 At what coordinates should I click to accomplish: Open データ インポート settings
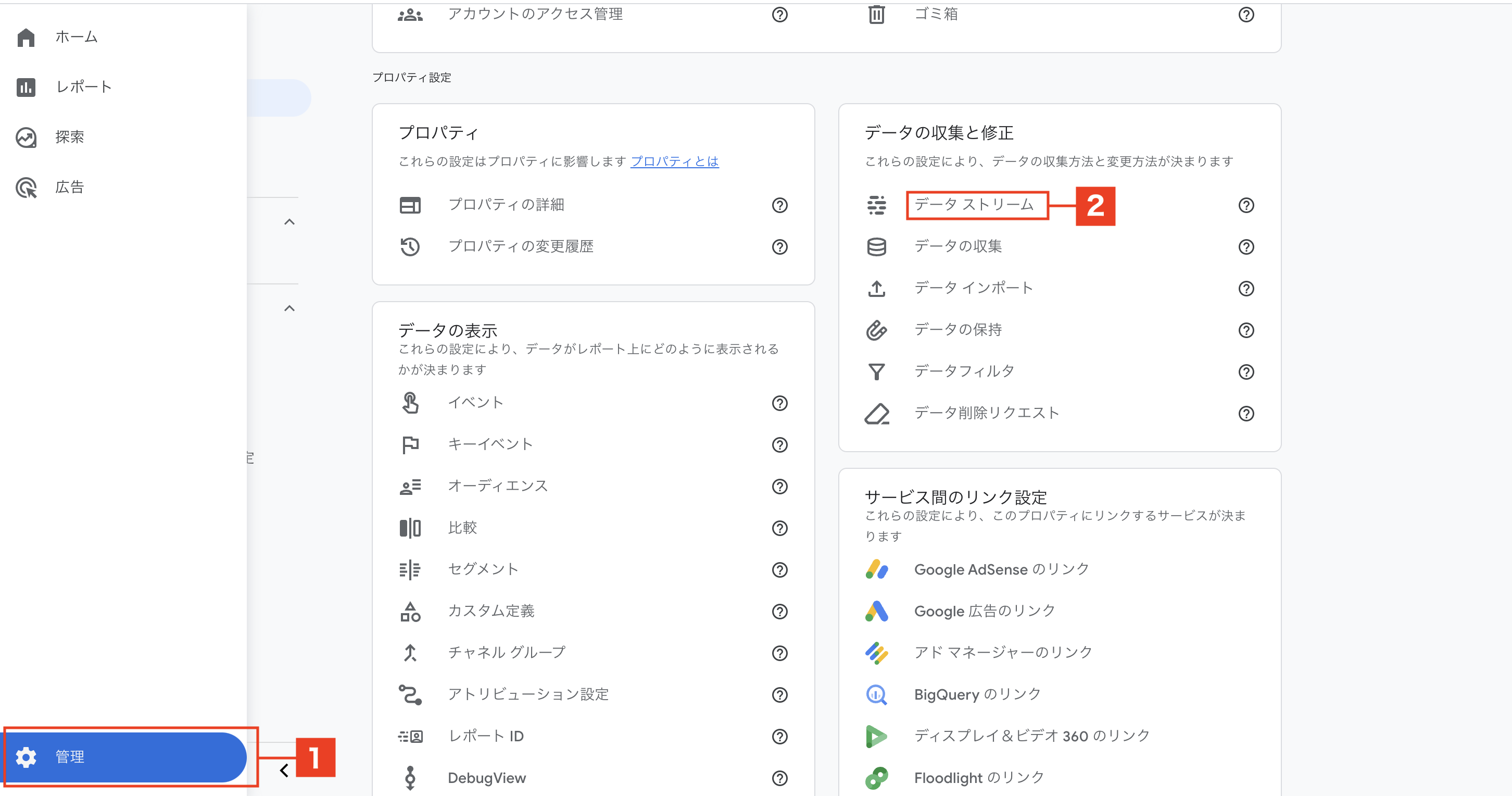tap(973, 288)
